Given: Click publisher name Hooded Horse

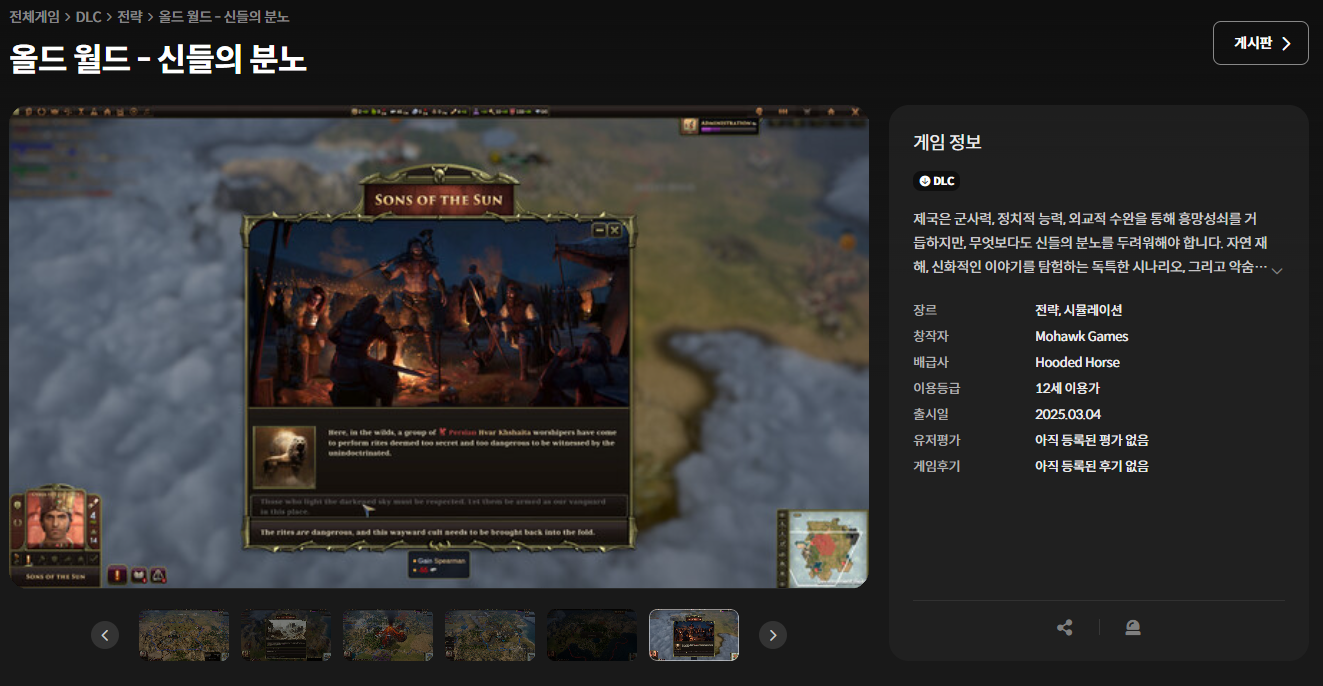Looking at the screenshot, I should click(x=1077, y=362).
